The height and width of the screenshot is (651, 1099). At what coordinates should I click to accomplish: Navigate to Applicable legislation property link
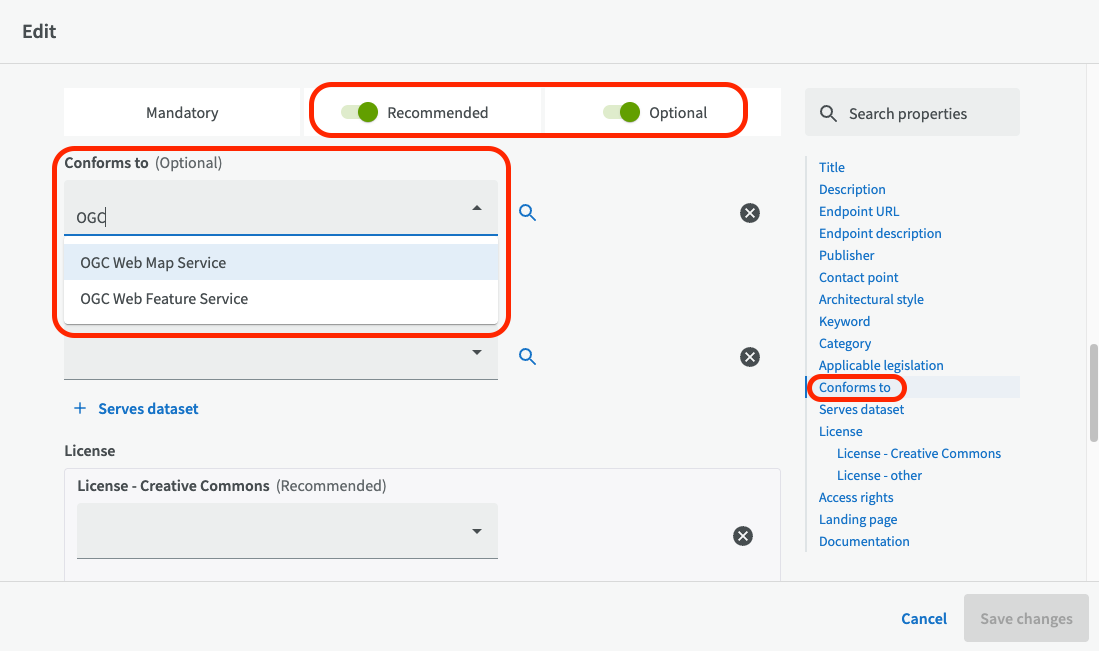tap(880, 365)
